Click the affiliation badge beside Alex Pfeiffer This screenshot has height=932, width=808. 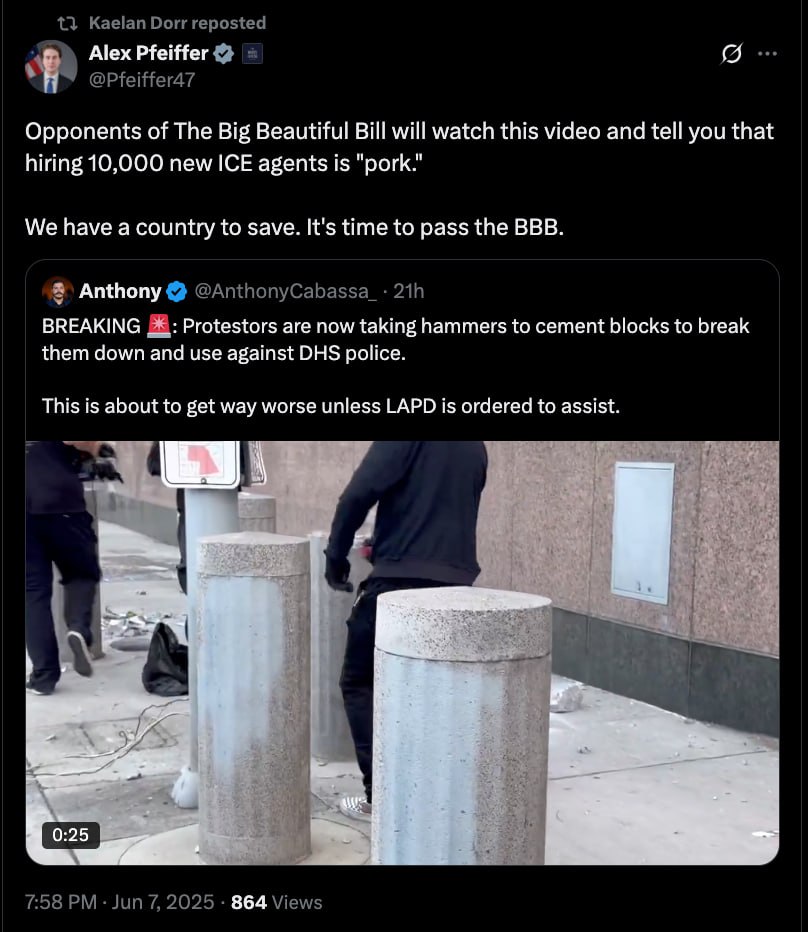(x=253, y=53)
